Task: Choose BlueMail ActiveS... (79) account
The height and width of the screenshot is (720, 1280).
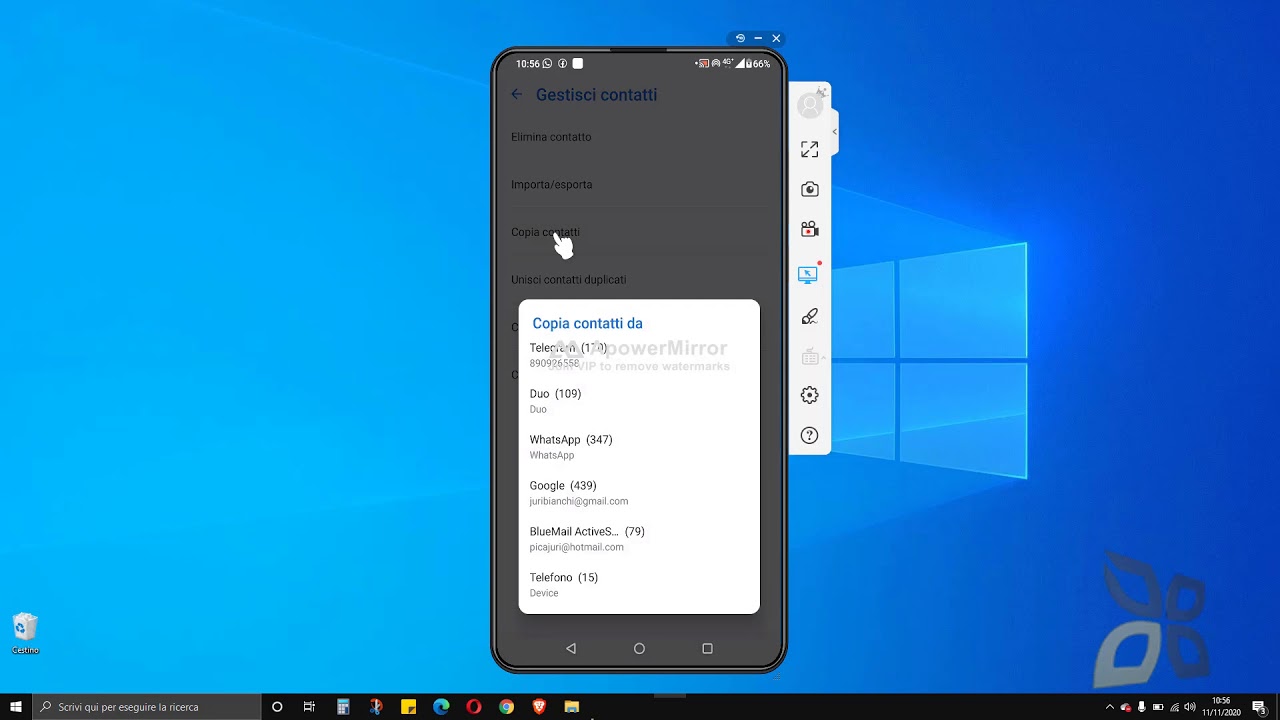Action: pyautogui.click(x=639, y=539)
